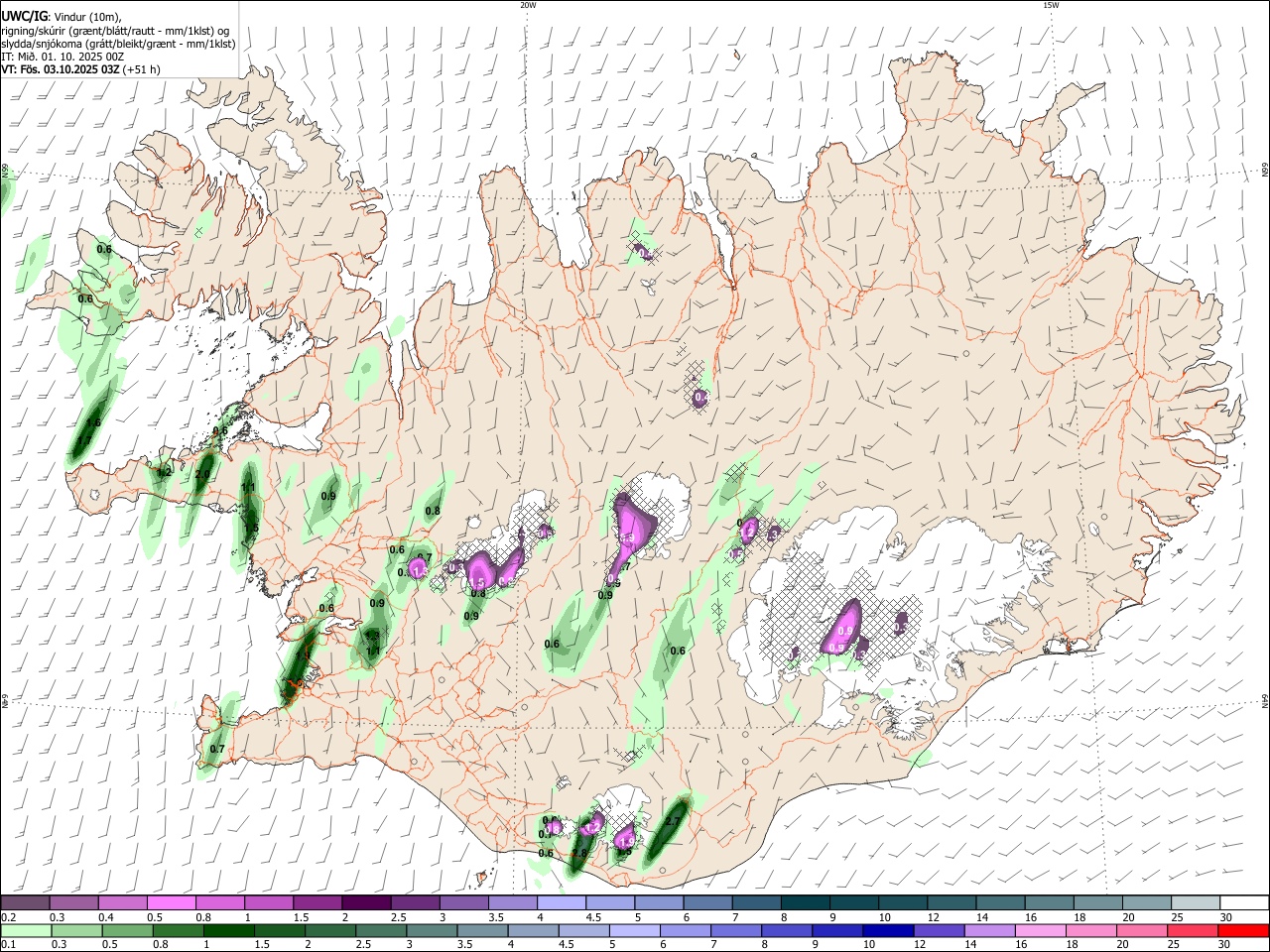1270x952 pixels.
Task: Click the upper-row swatch starting at 12
Action: tap(952, 902)
